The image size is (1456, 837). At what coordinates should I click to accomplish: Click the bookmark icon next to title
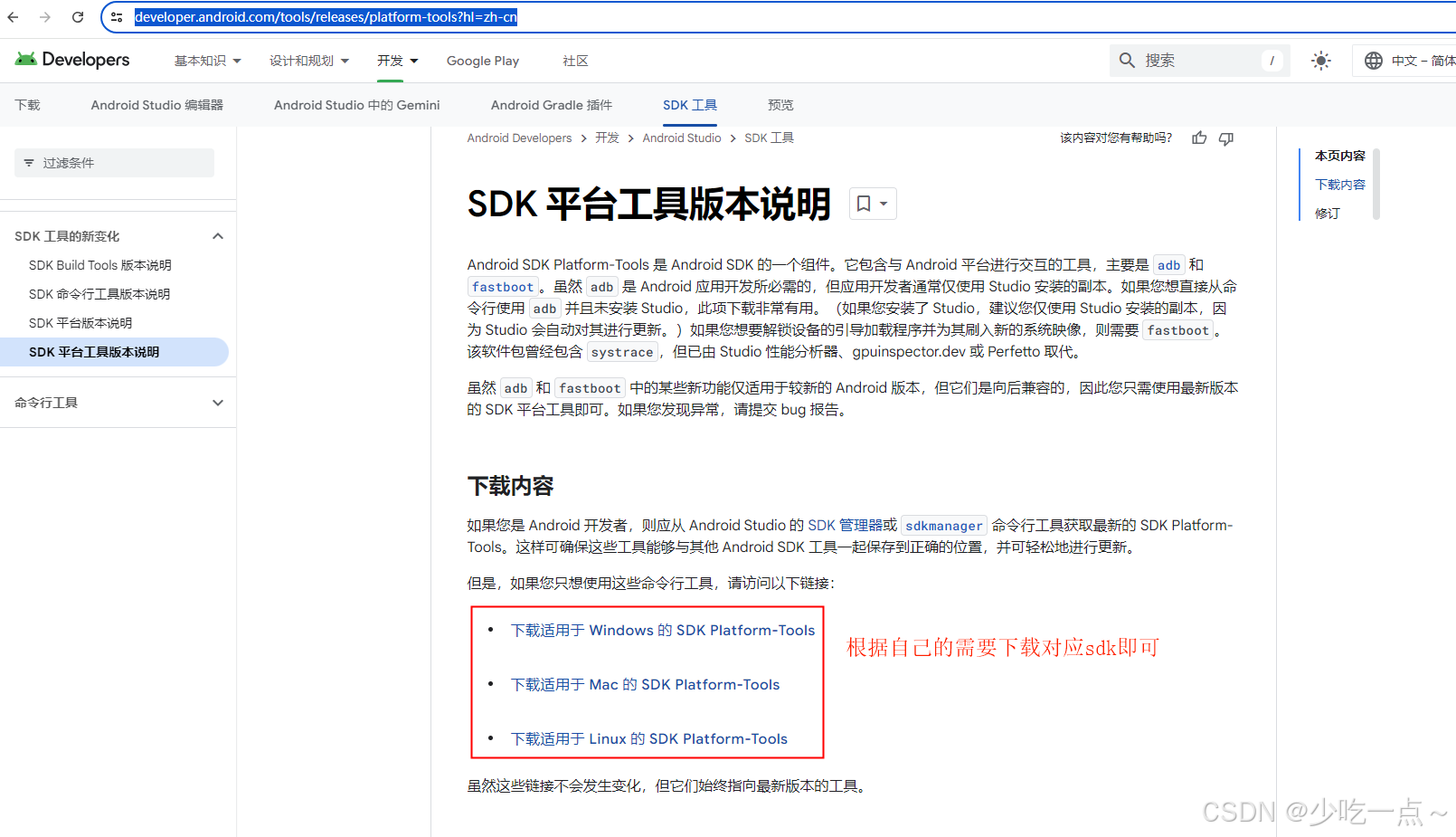coord(864,204)
